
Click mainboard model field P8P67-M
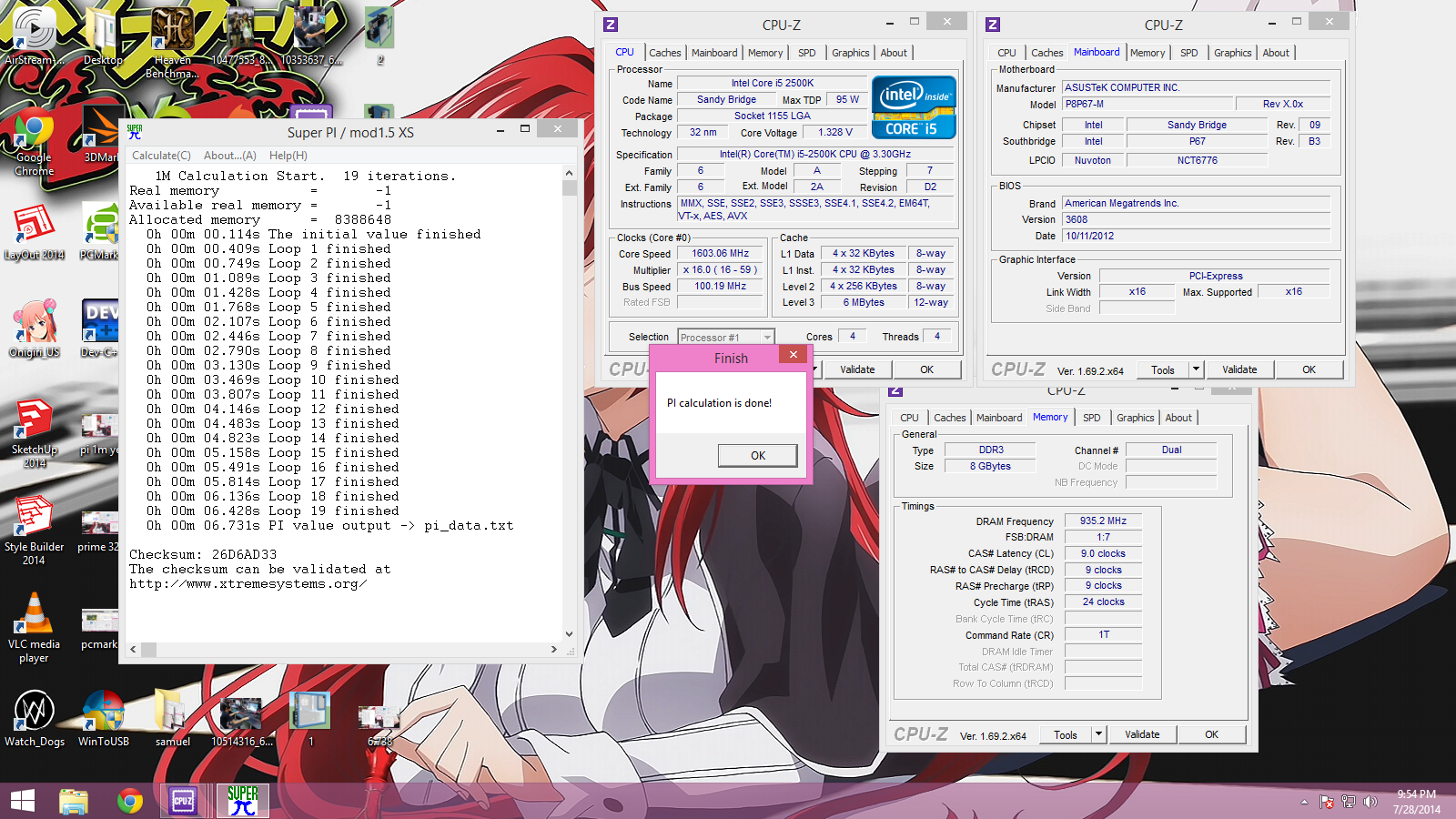[1148, 105]
